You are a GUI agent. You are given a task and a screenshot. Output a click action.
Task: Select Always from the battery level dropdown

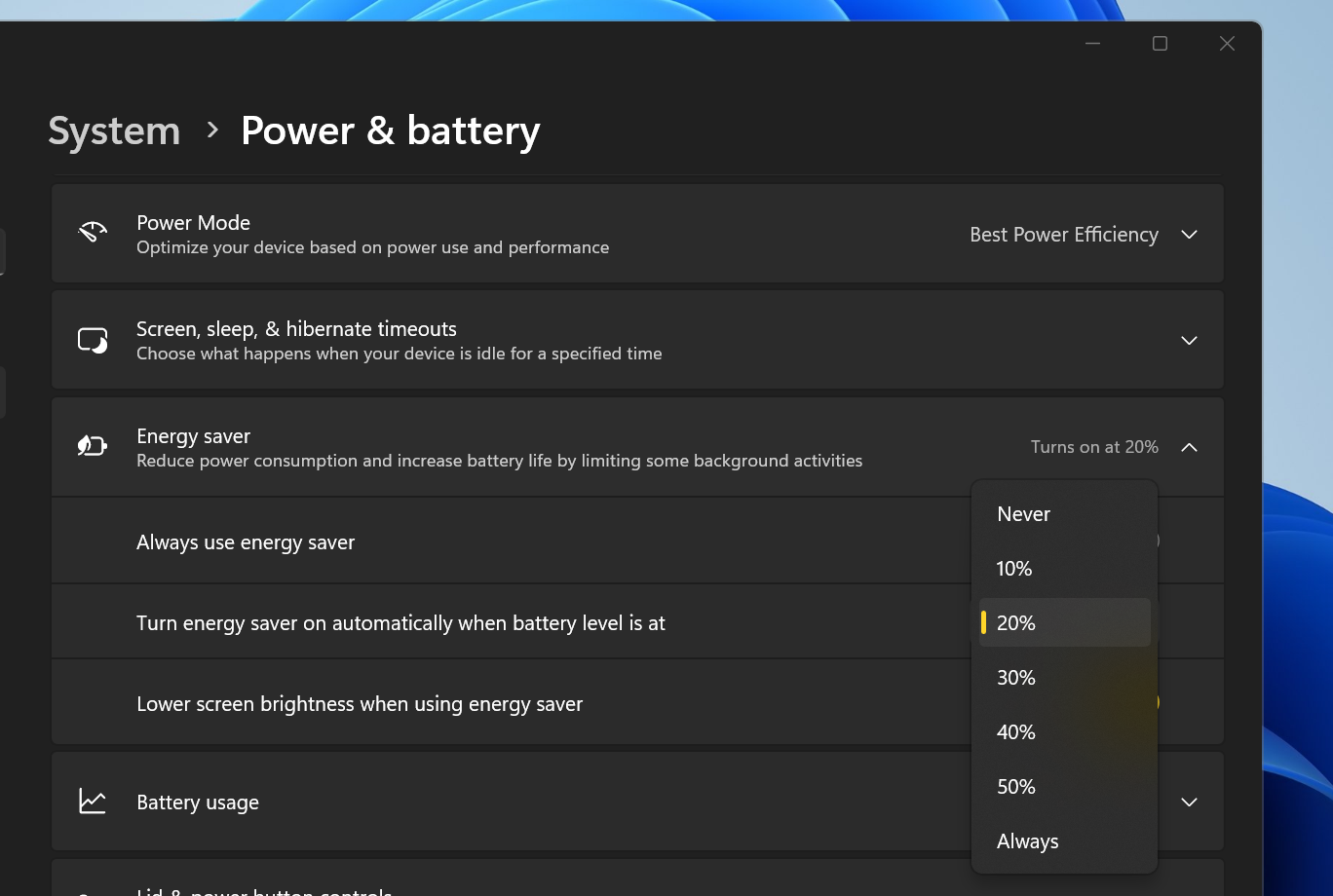(1027, 840)
